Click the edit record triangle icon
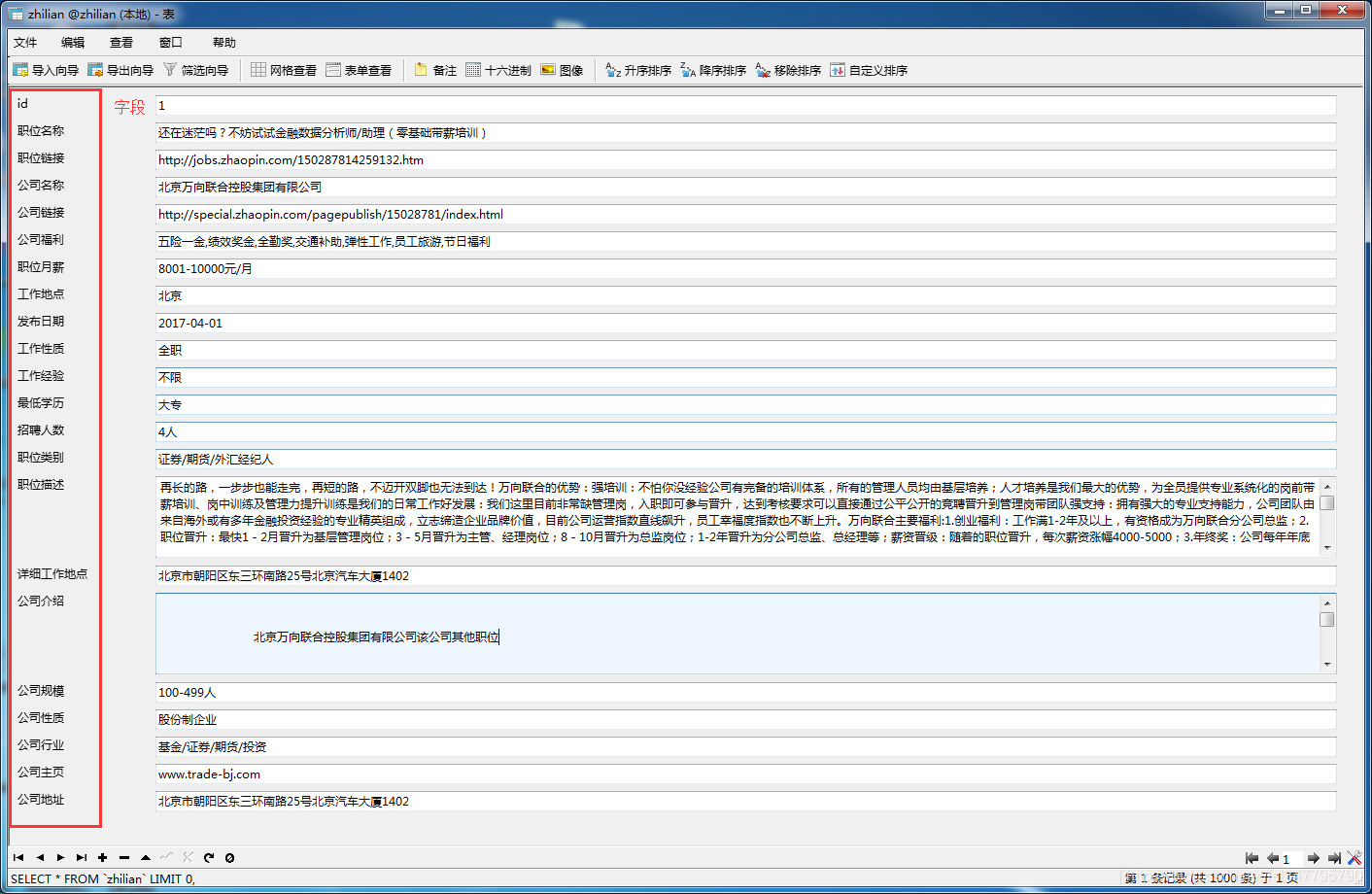This screenshot has height=894, width=1372. (x=146, y=857)
